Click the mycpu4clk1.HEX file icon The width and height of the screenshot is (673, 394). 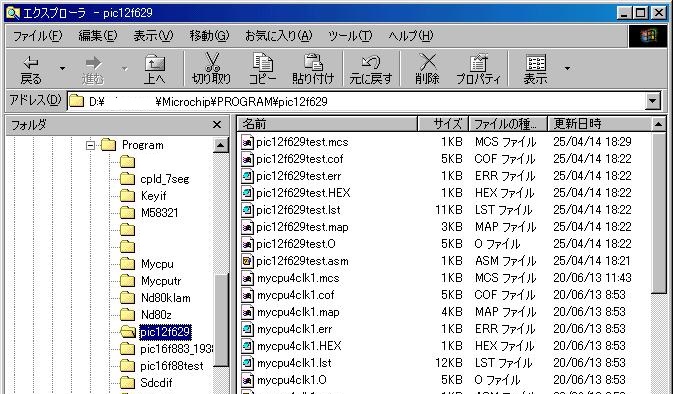(x=247, y=346)
